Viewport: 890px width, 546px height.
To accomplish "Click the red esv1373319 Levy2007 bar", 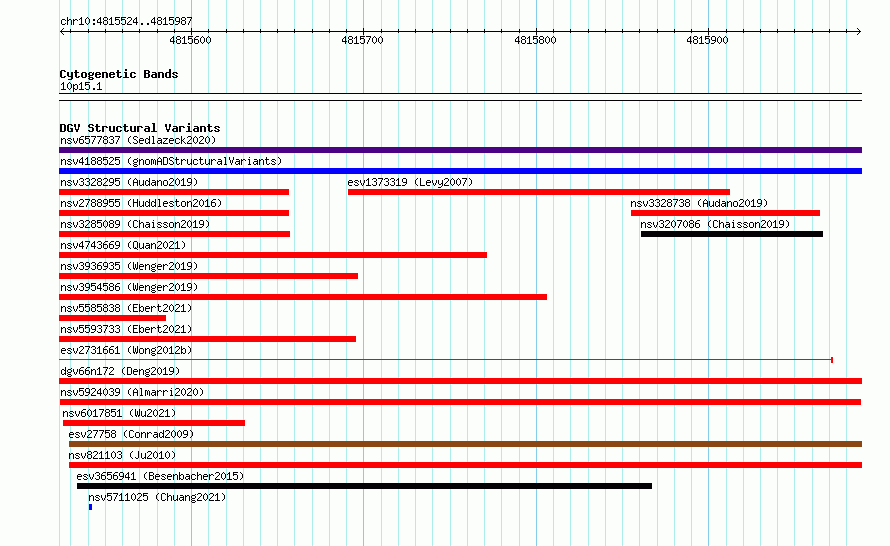I will coord(539,192).
